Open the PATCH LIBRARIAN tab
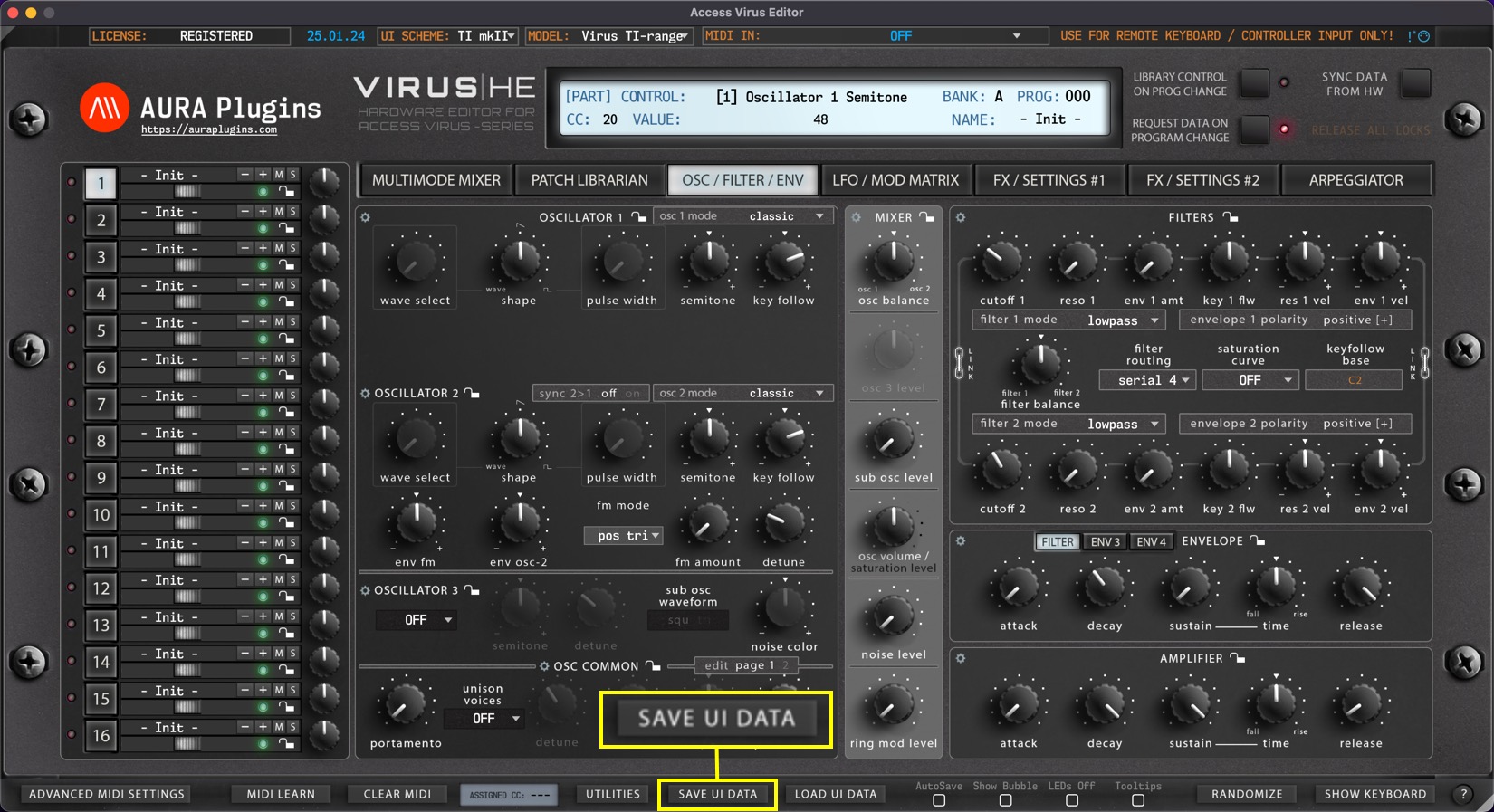1494x812 pixels. click(x=589, y=180)
